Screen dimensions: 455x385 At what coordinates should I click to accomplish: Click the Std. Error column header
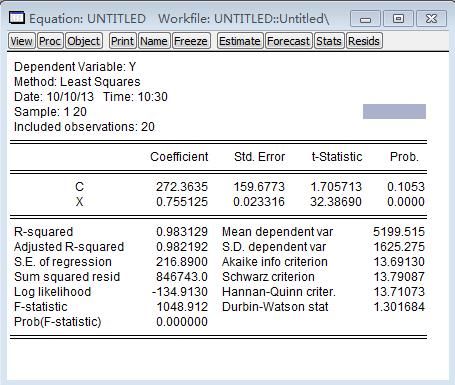[x=259, y=157]
